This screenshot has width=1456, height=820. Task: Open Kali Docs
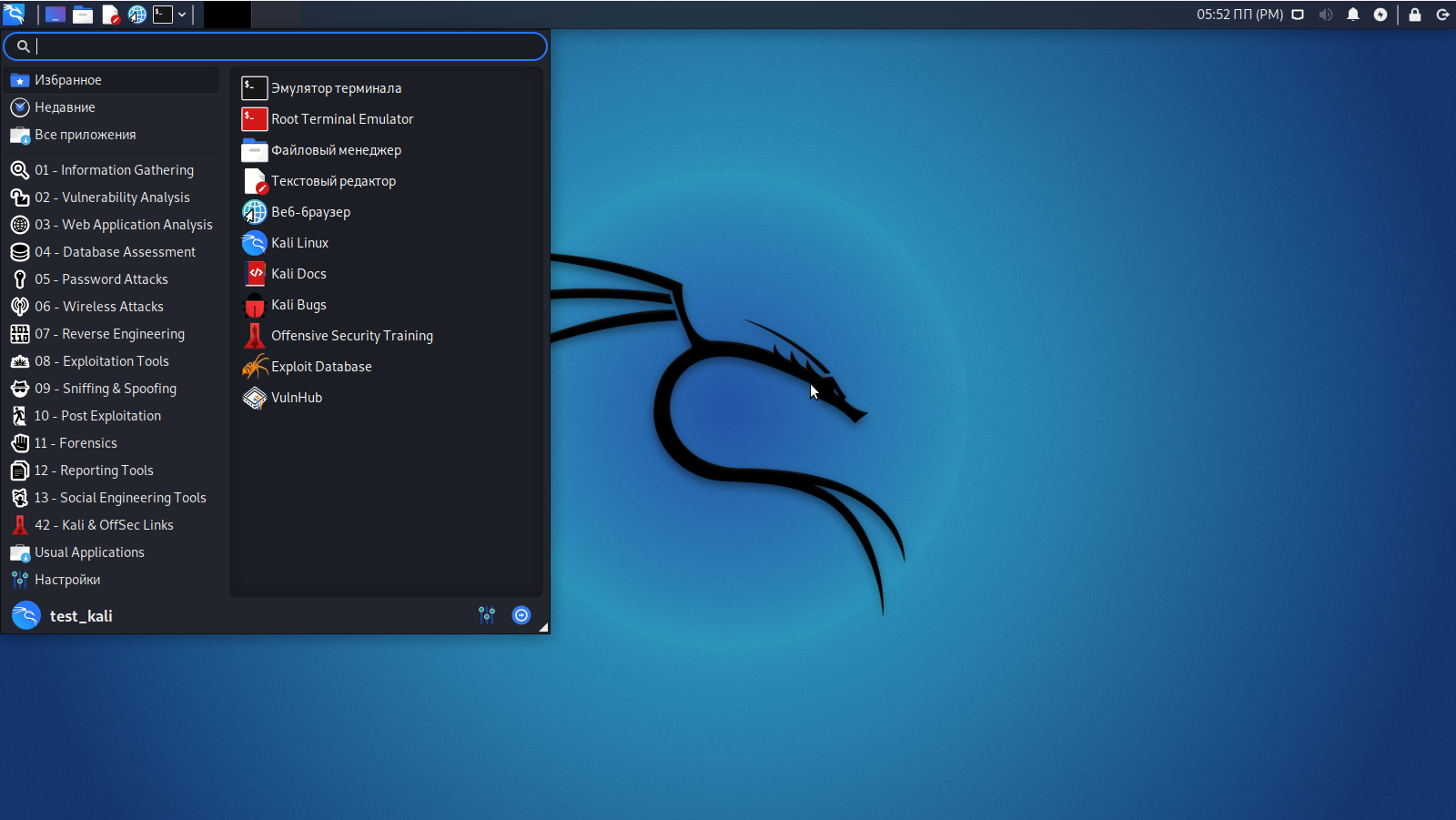(298, 273)
